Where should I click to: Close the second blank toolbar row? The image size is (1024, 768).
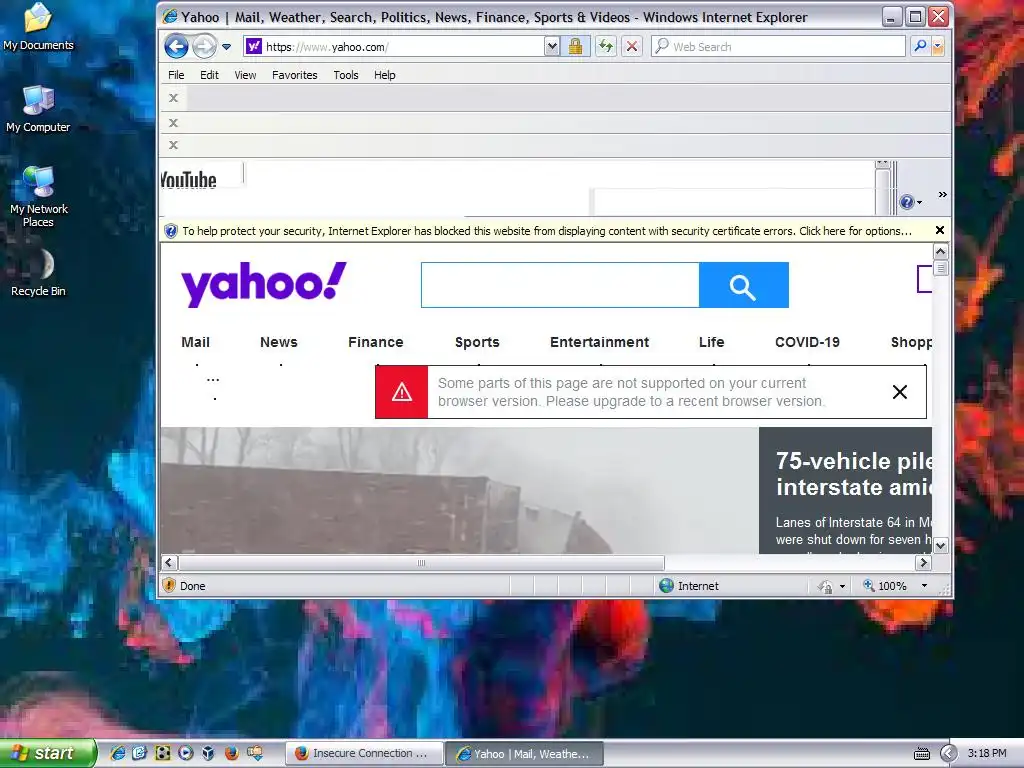tap(173, 122)
